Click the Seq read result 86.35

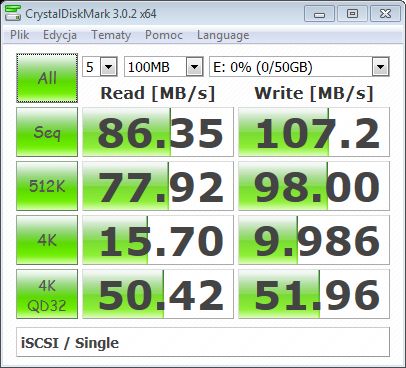pos(158,132)
